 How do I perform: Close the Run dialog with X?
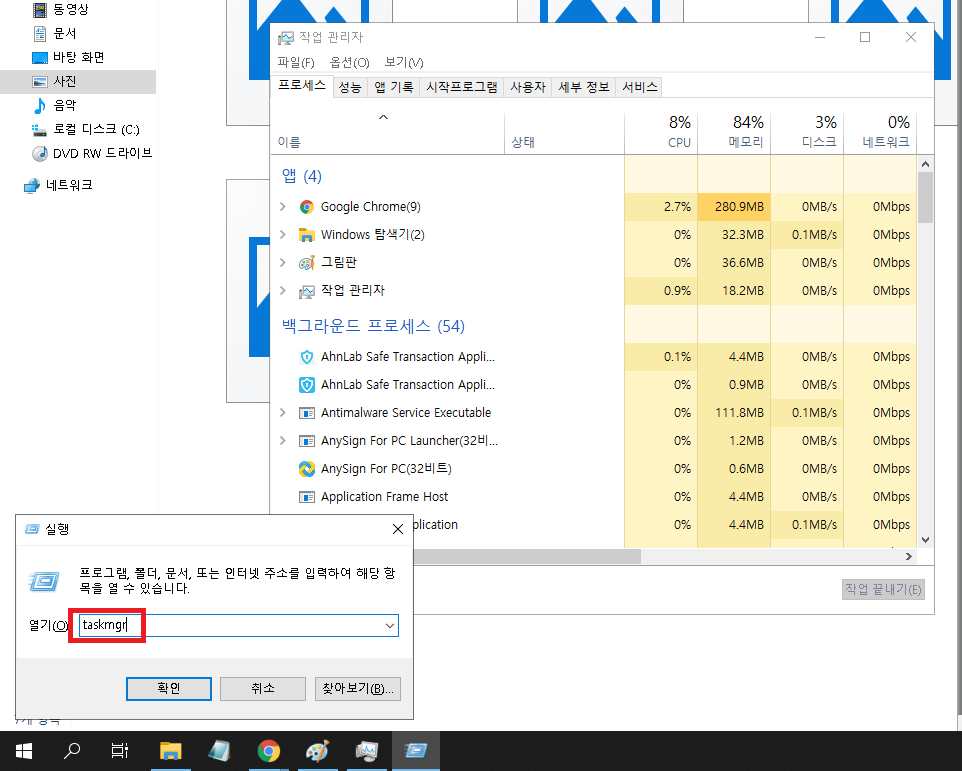pos(398,529)
